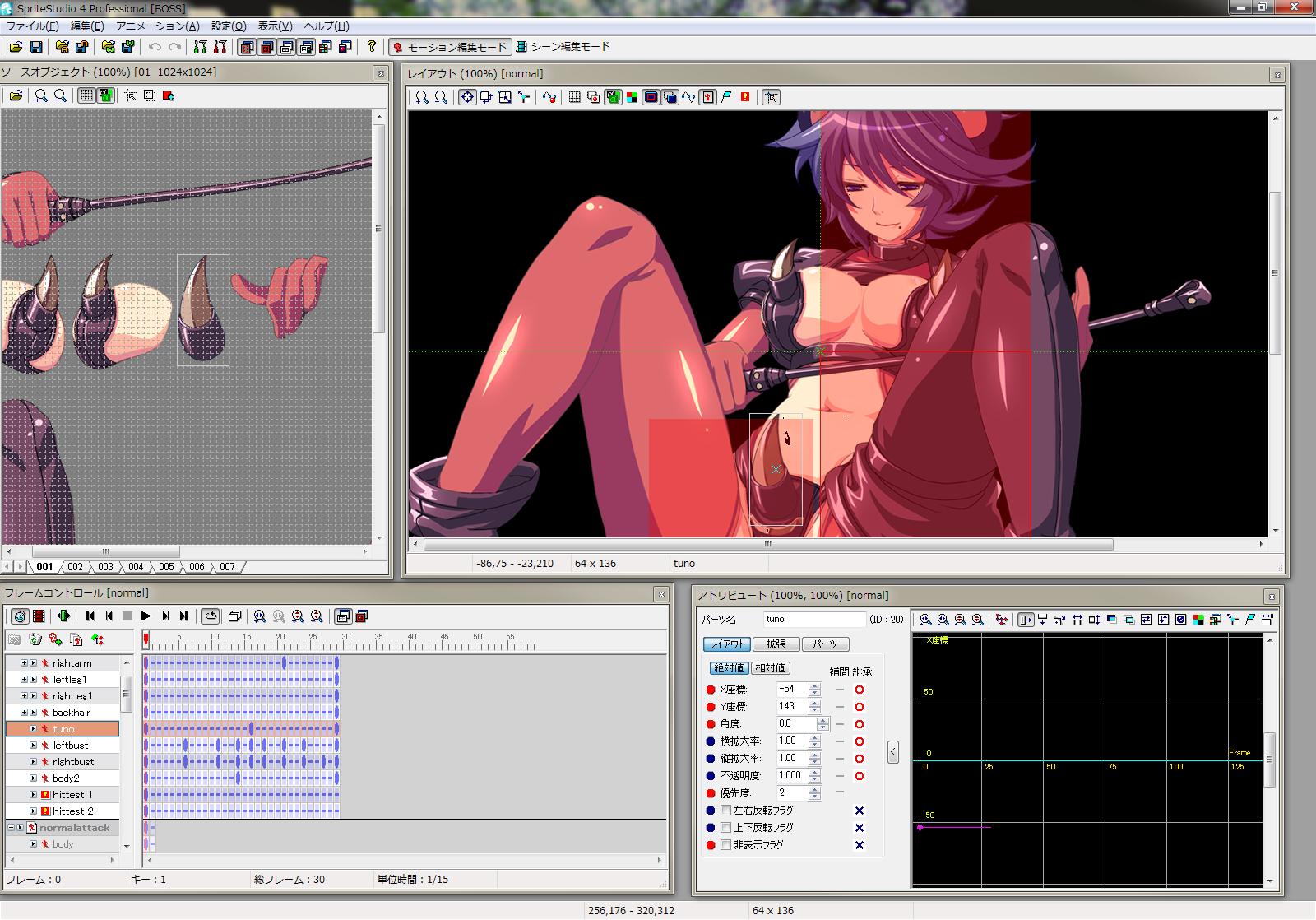Expand the rightleg1 part tree node

click(24, 696)
